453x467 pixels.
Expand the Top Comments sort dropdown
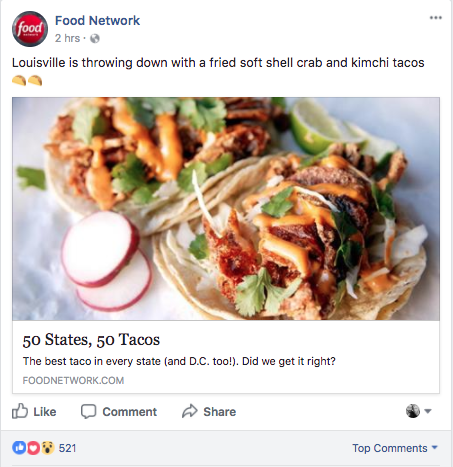(x=395, y=448)
